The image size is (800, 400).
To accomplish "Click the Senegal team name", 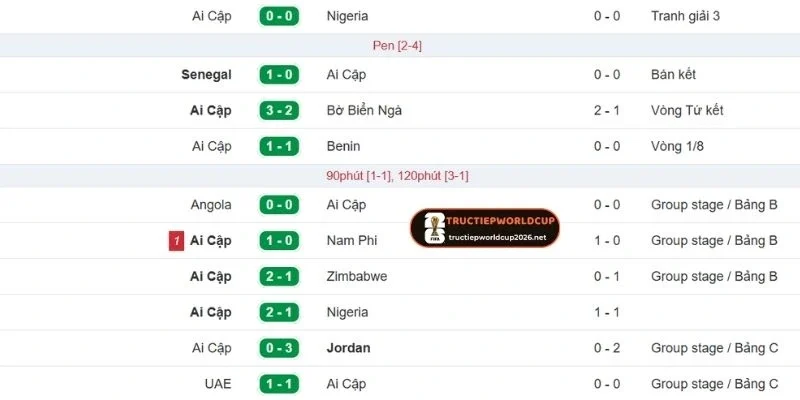I will (206, 74).
